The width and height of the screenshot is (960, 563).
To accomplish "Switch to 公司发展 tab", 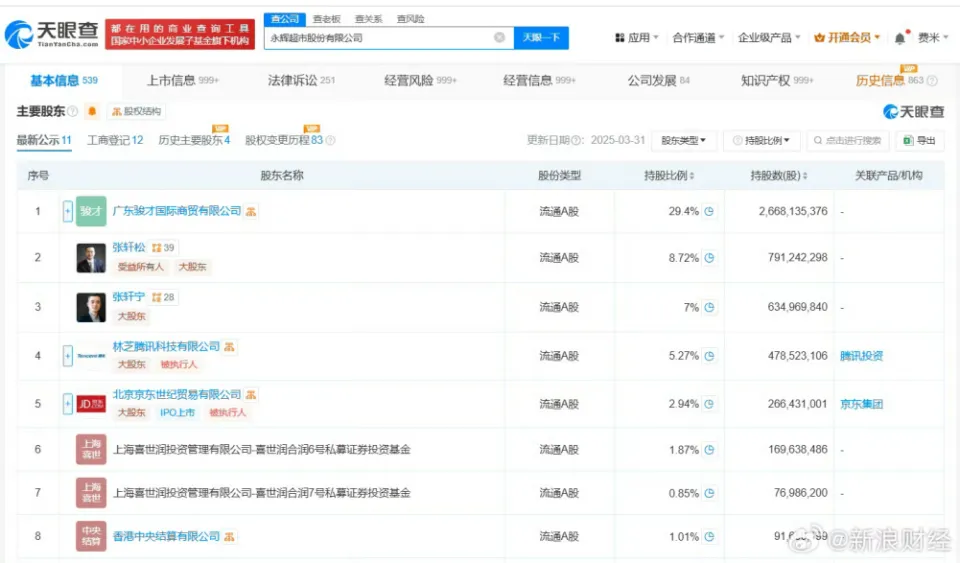I will (658, 81).
